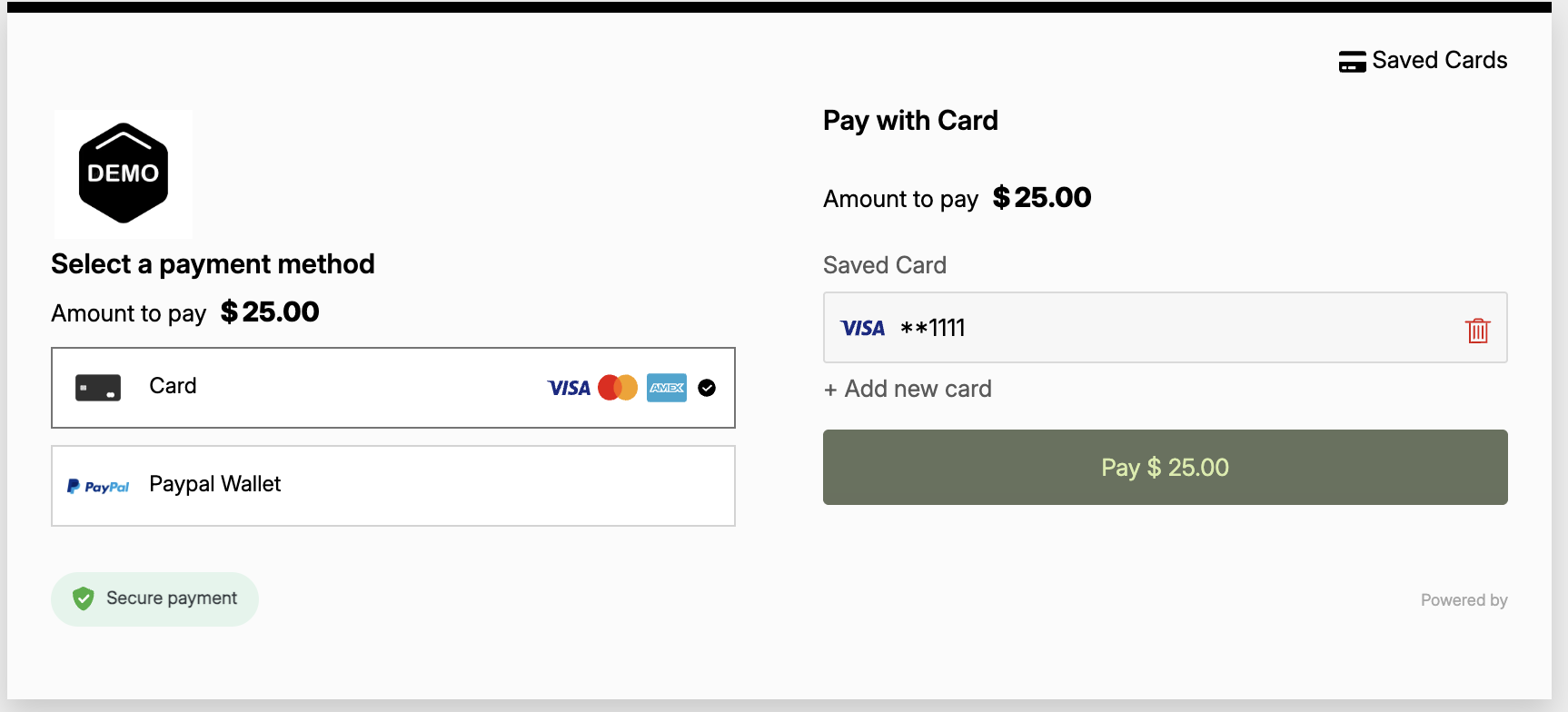Switch to the Pay with Card section
This screenshot has height=712, width=1568.
(x=910, y=120)
